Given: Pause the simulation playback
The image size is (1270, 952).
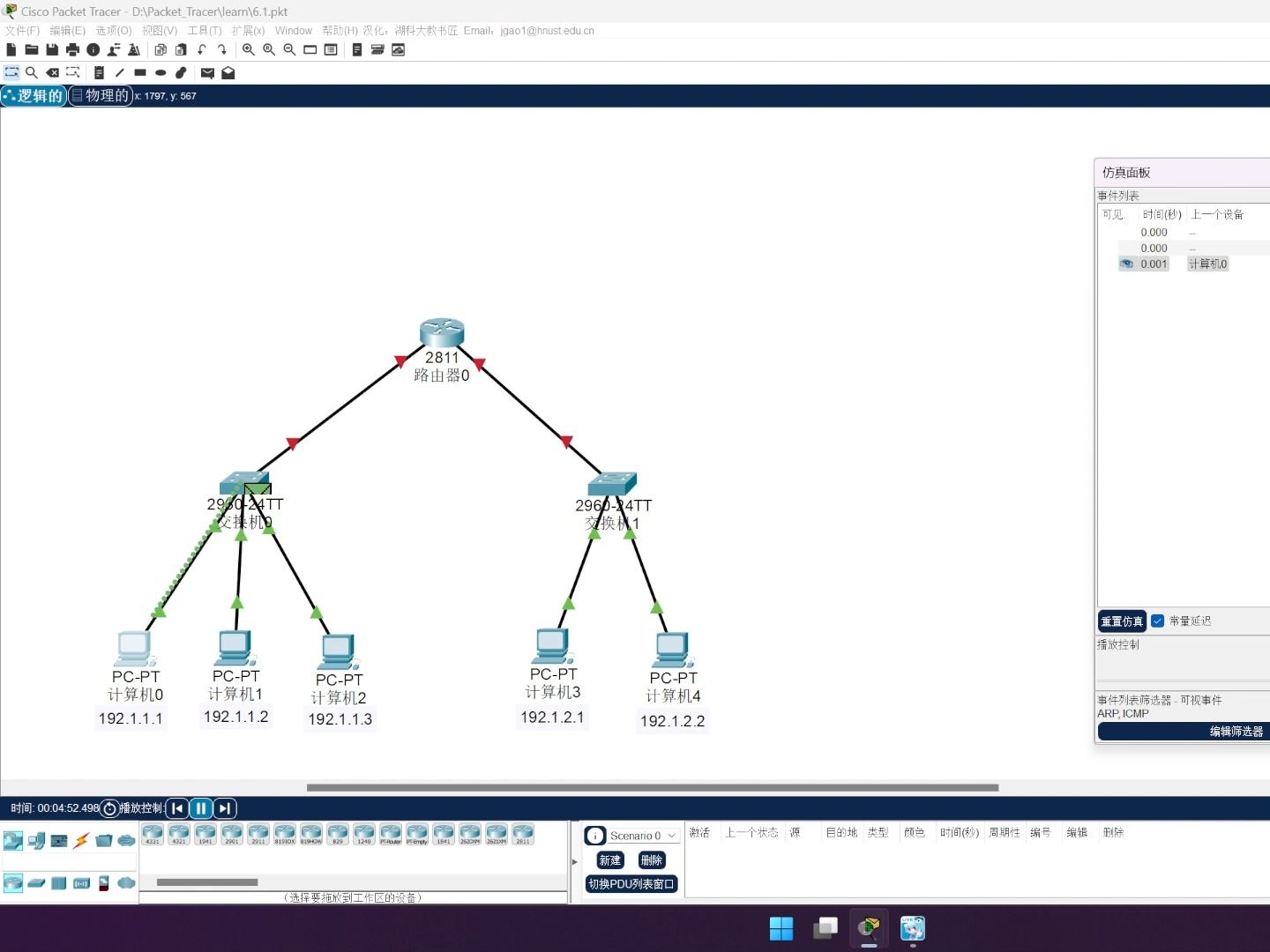Looking at the screenshot, I should coord(201,808).
